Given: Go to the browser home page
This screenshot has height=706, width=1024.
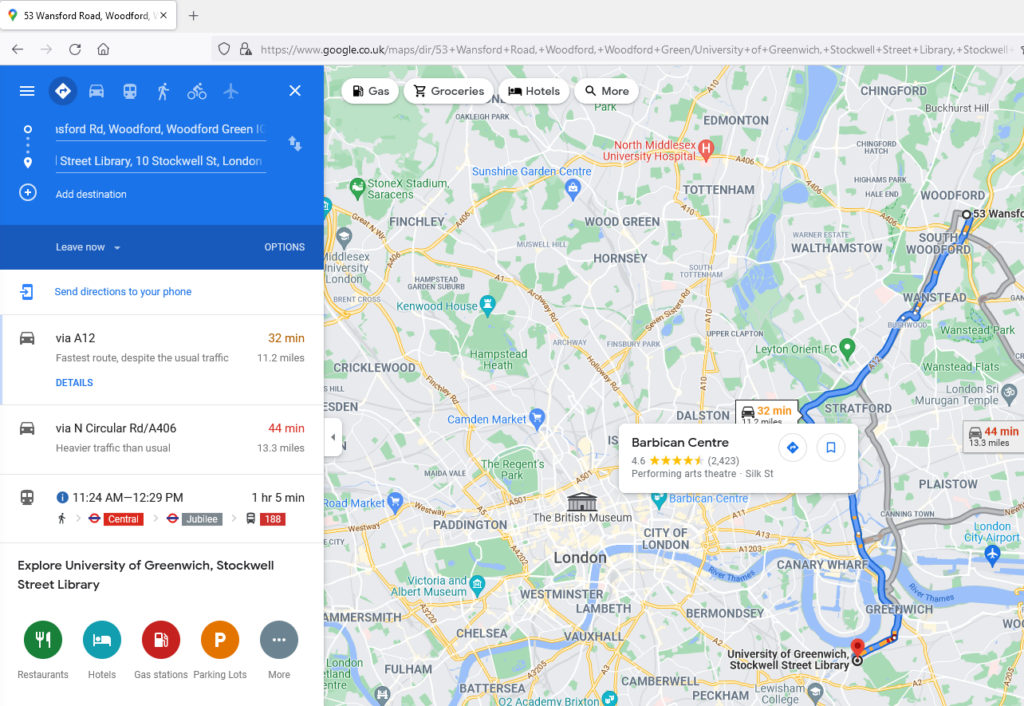Looking at the screenshot, I should (103, 49).
